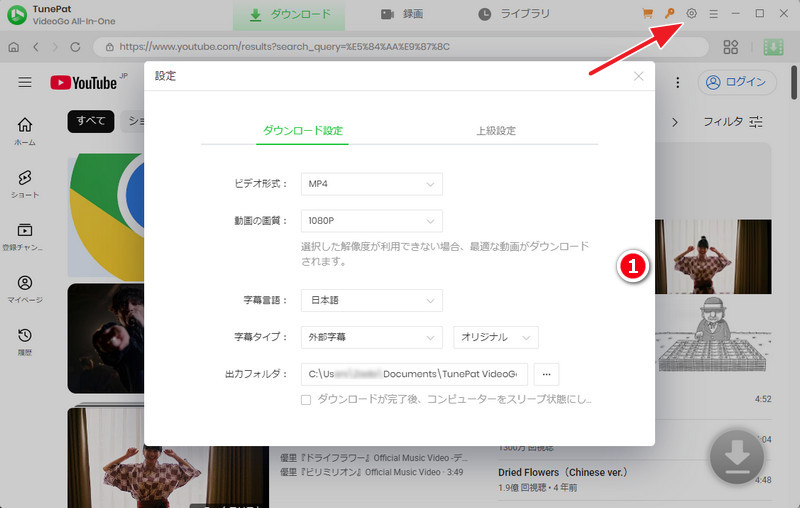This screenshot has width=800, height=508.
Task: Click the 出力フォルダ path field
Action: pos(414,374)
